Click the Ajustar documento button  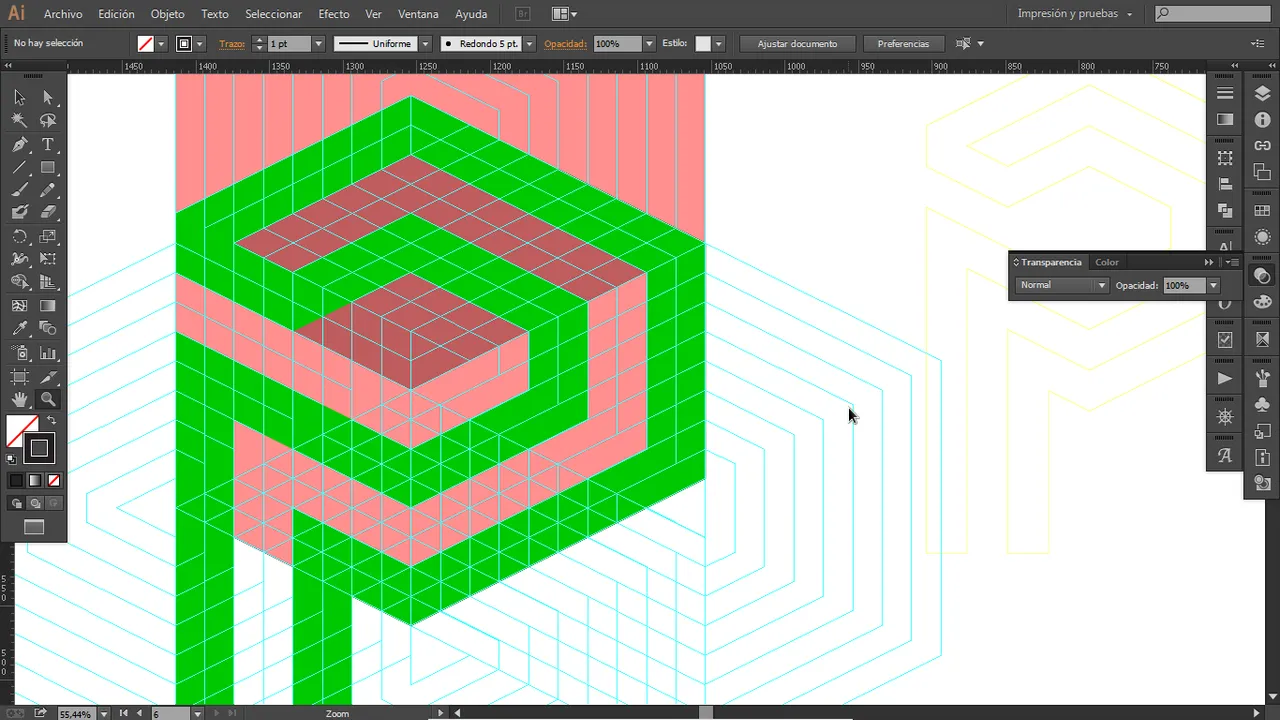point(797,44)
